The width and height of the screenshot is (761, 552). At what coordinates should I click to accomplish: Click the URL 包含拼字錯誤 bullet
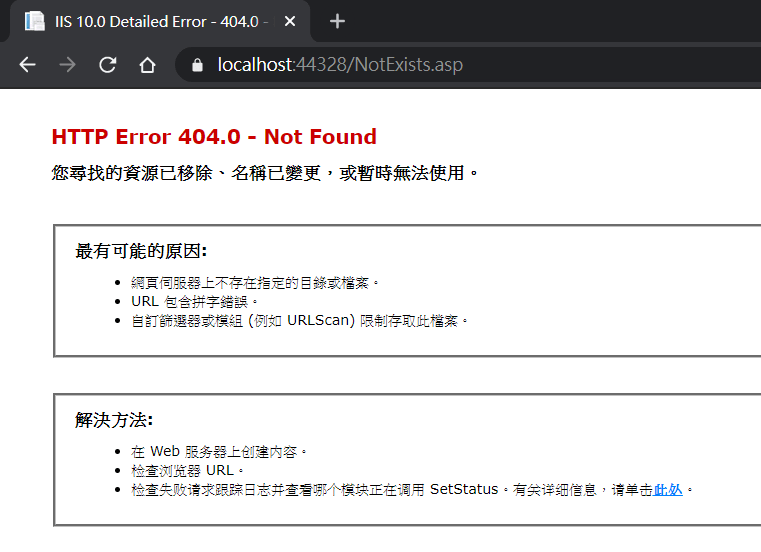coord(194,301)
